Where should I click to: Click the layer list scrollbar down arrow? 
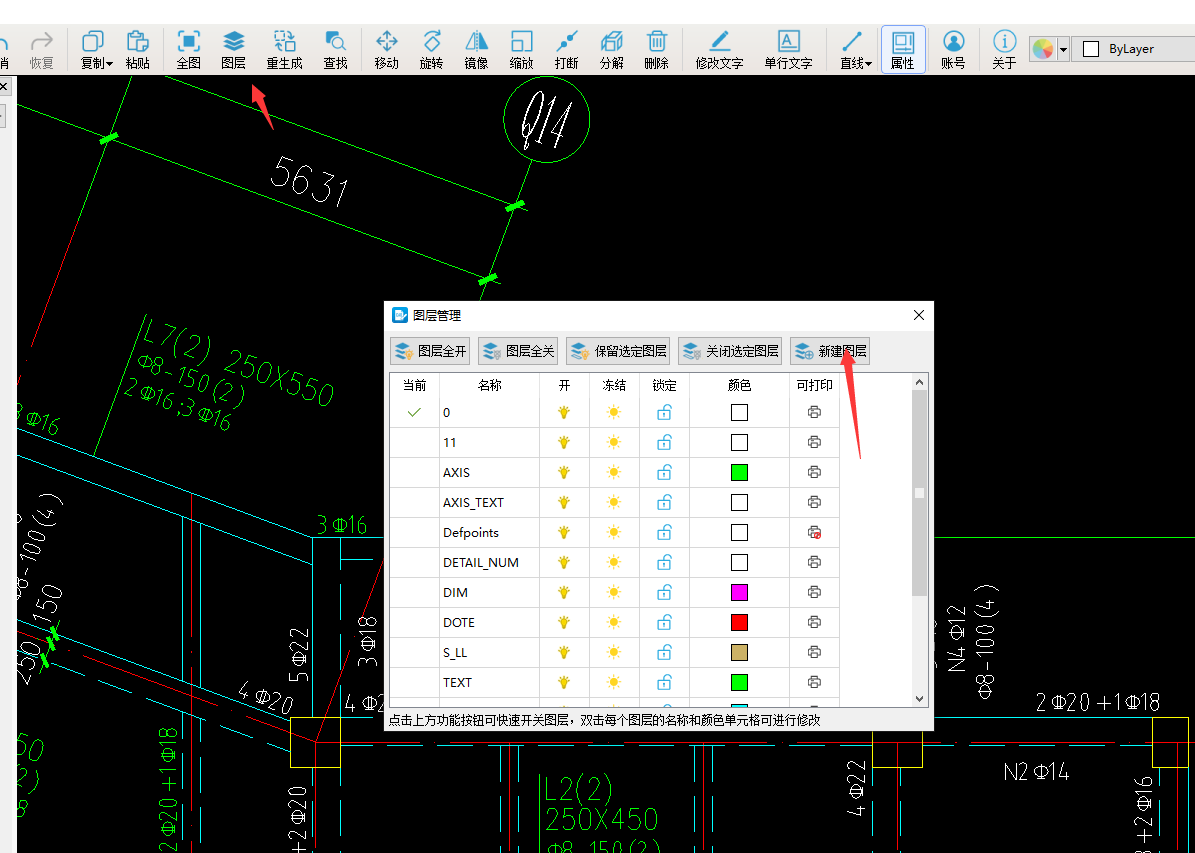pos(919,698)
